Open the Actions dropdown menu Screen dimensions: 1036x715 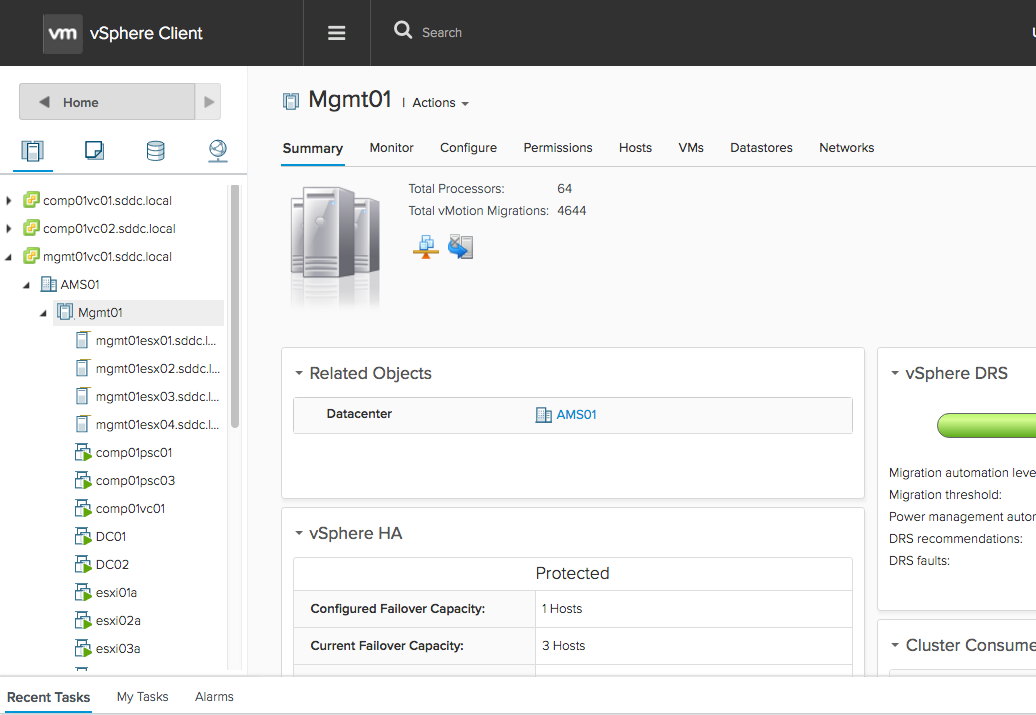click(x=440, y=103)
